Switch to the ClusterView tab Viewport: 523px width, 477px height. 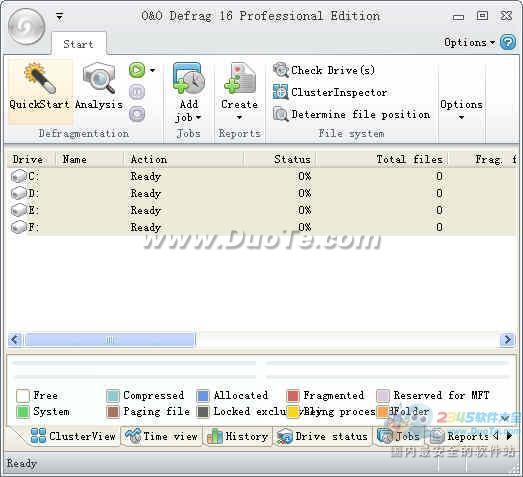[72, 436]
